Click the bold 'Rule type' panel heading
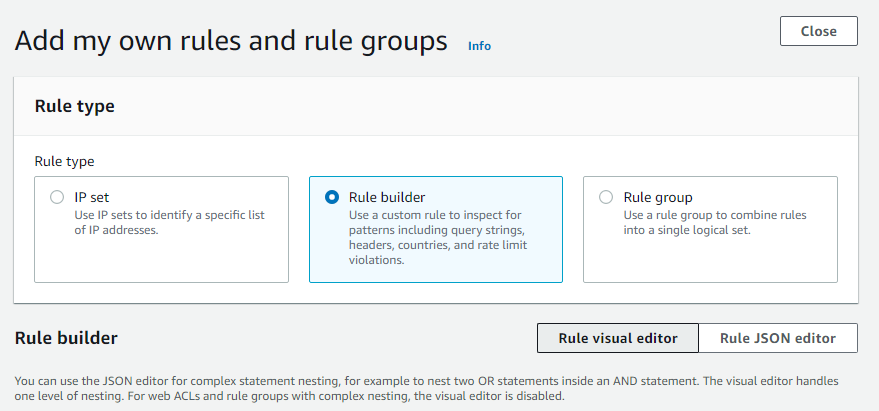 tap(75, 106)
